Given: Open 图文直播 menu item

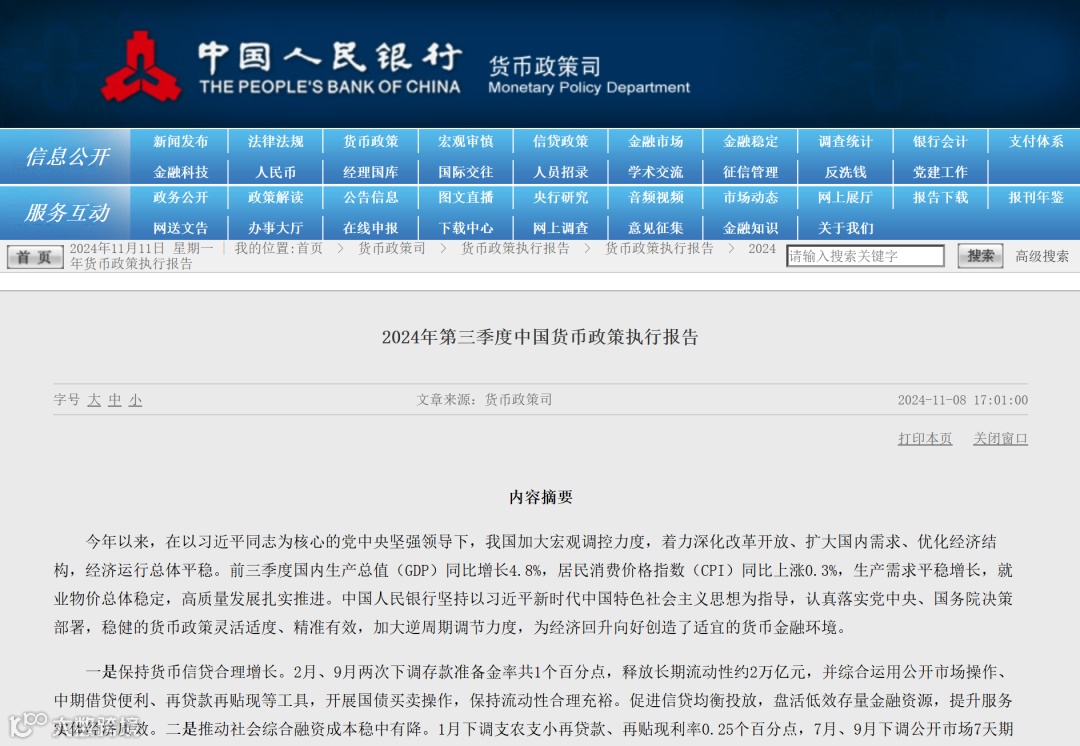Looking at the screenshot, I should click(x=466, y=197).
